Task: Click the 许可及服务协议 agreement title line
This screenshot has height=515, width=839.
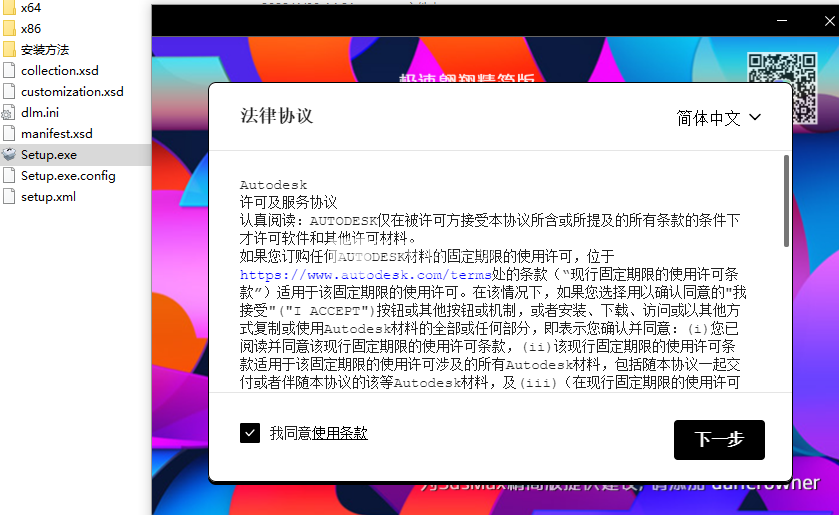Action: (288, 203)
